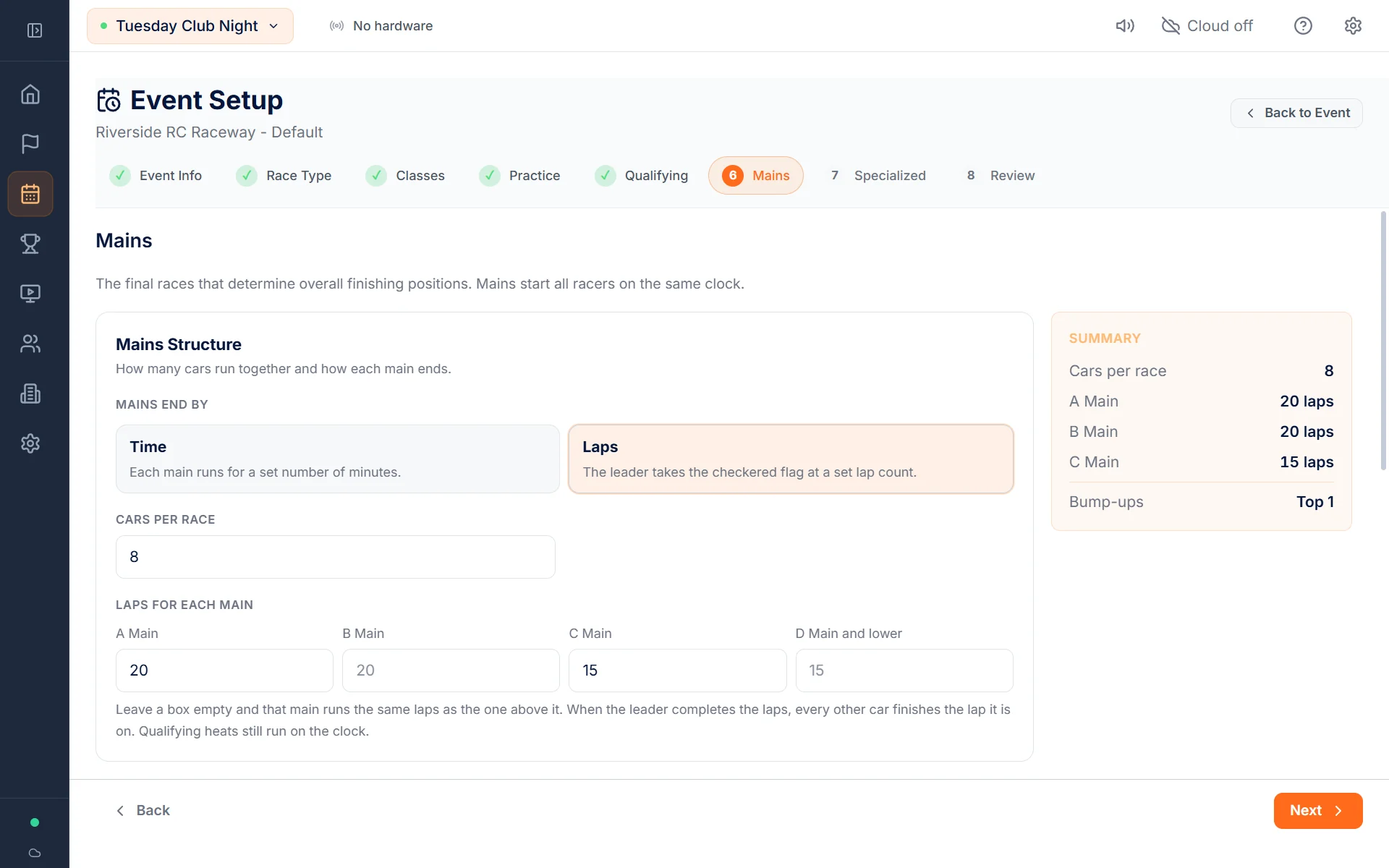Screen dimensions: 1389x868
Task: Click the page vertical scrollbar
Action: pos(1383,340)
